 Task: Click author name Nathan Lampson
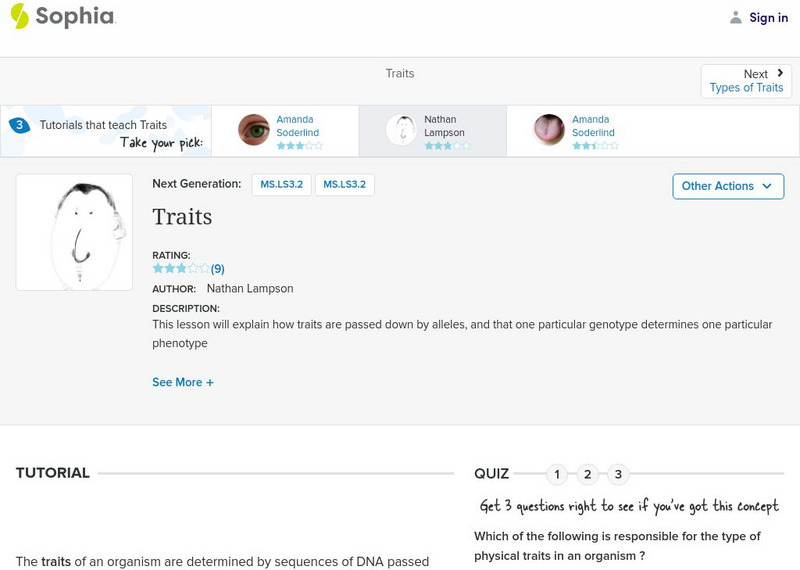point(250,289)
